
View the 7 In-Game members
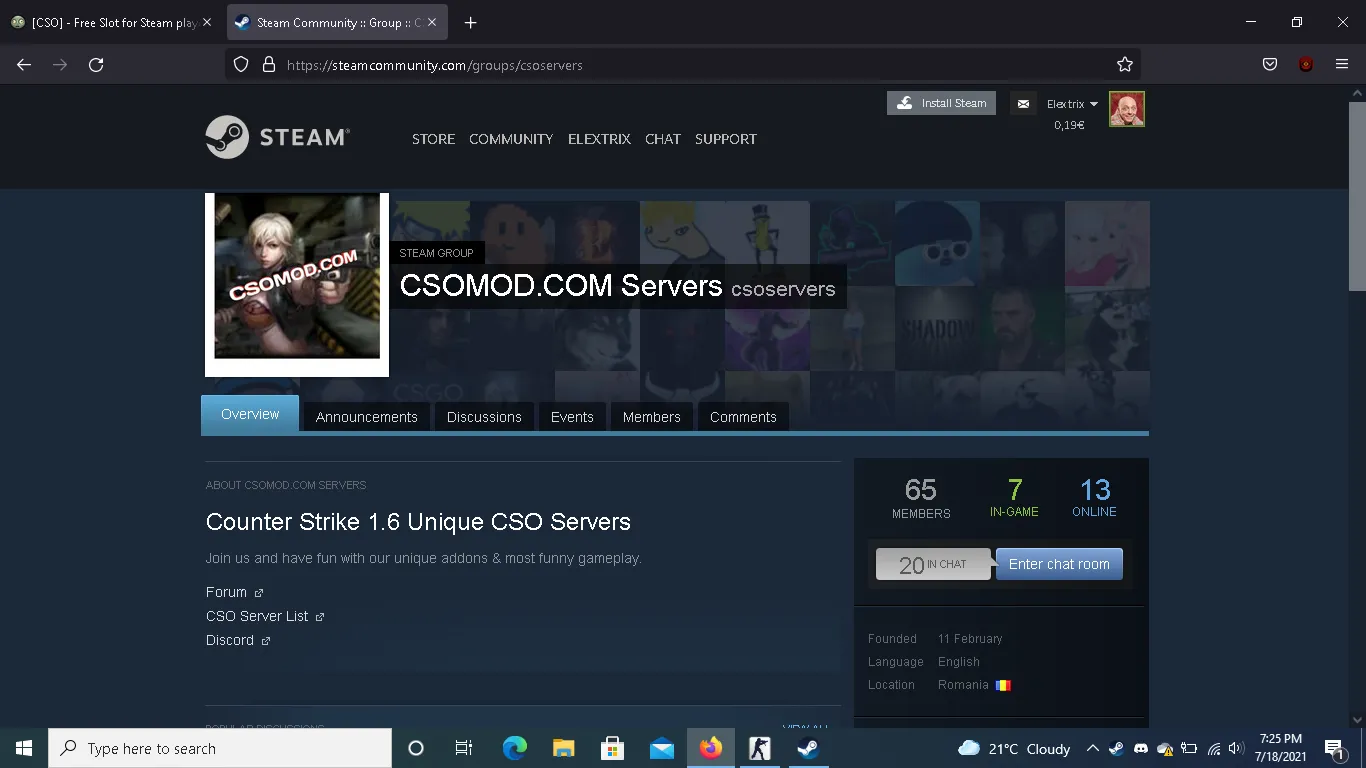point(1014,497)
